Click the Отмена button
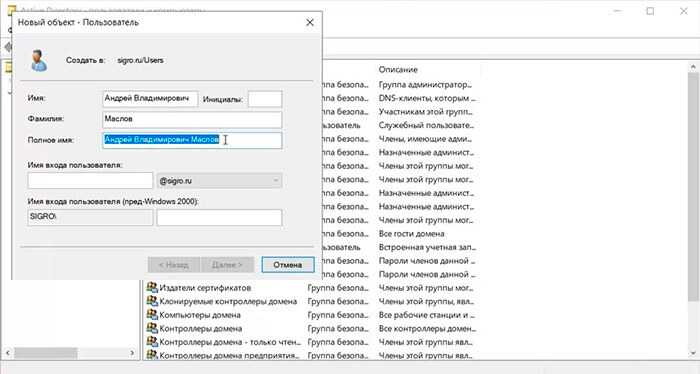This screenshot has height=374, width=700. point(288,265)
